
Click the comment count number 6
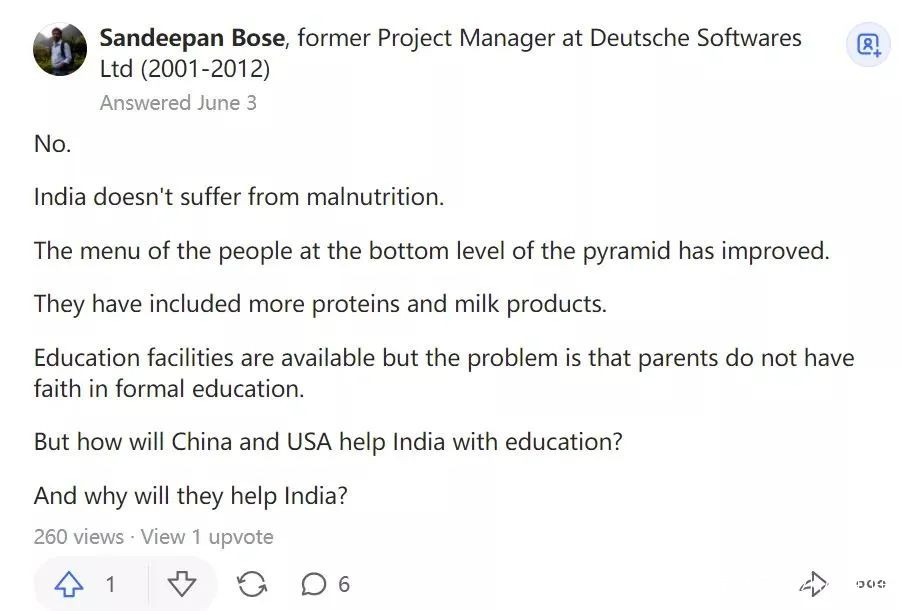click(344, 585)
